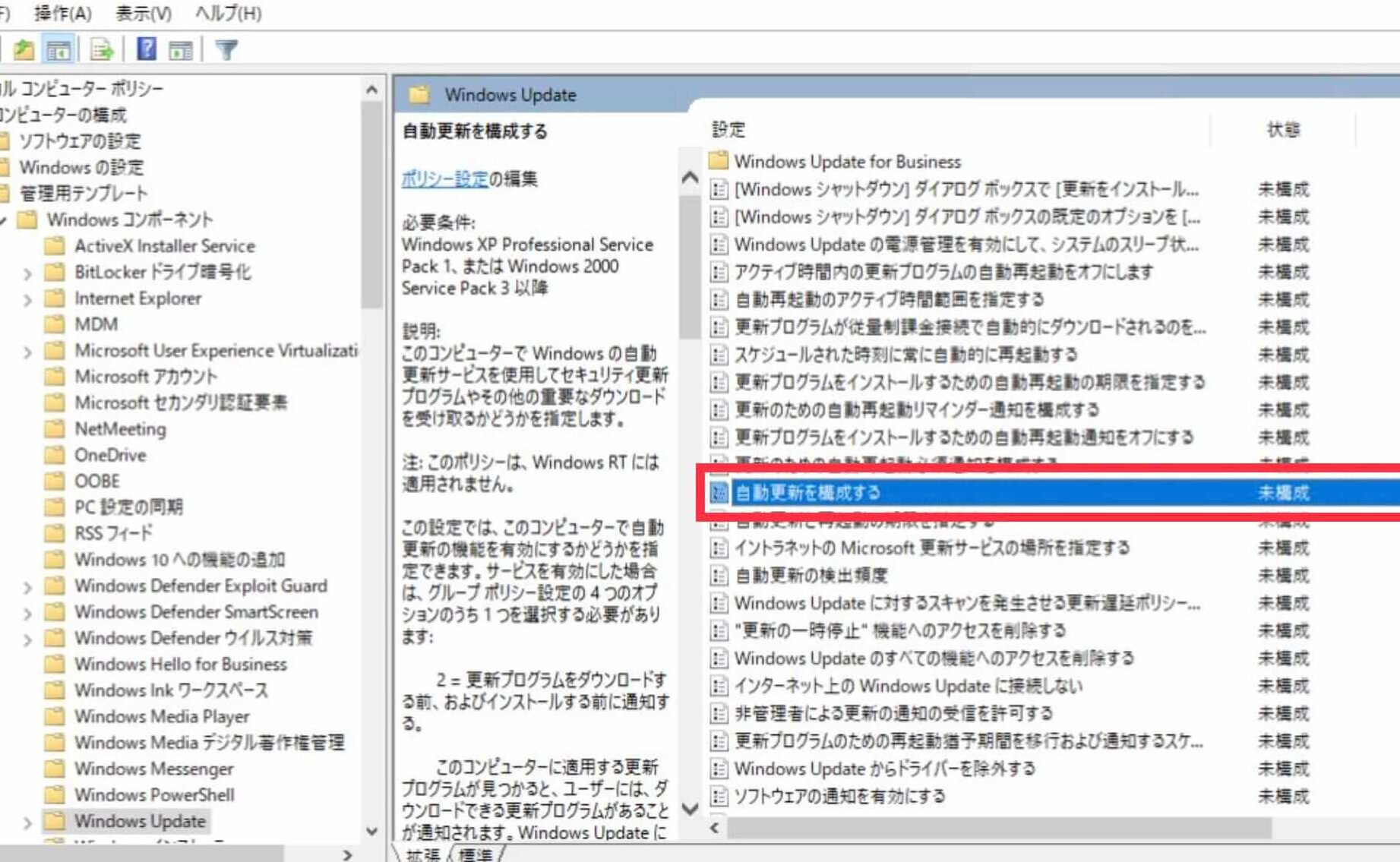Click the folder icon beside Windows Update for Business
This screenshot has height=862, width=1400.
click(x=718, y=161)
